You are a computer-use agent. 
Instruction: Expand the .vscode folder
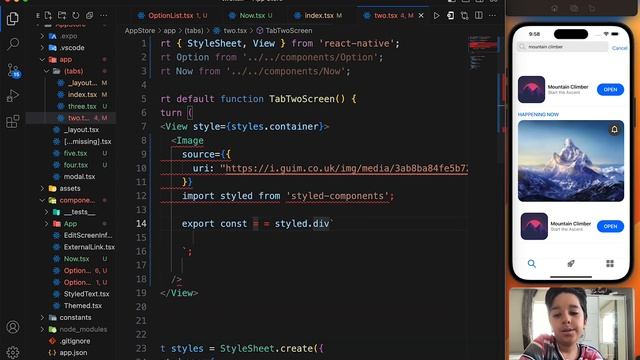[x=42, y=48]
